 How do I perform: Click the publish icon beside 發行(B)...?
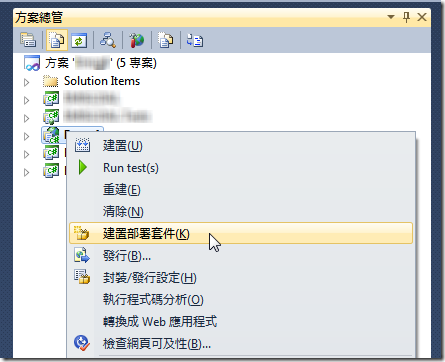[x=82, y=255]
